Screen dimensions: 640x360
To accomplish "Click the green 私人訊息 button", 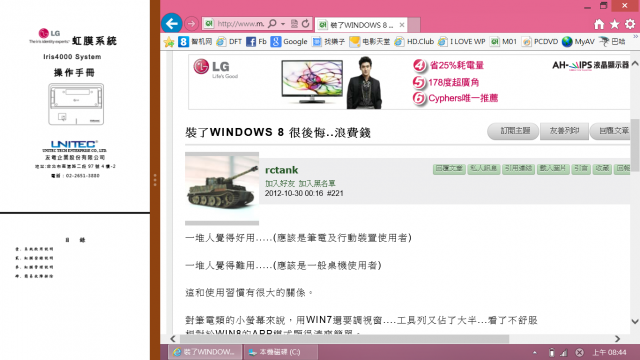I will point(483,169).
